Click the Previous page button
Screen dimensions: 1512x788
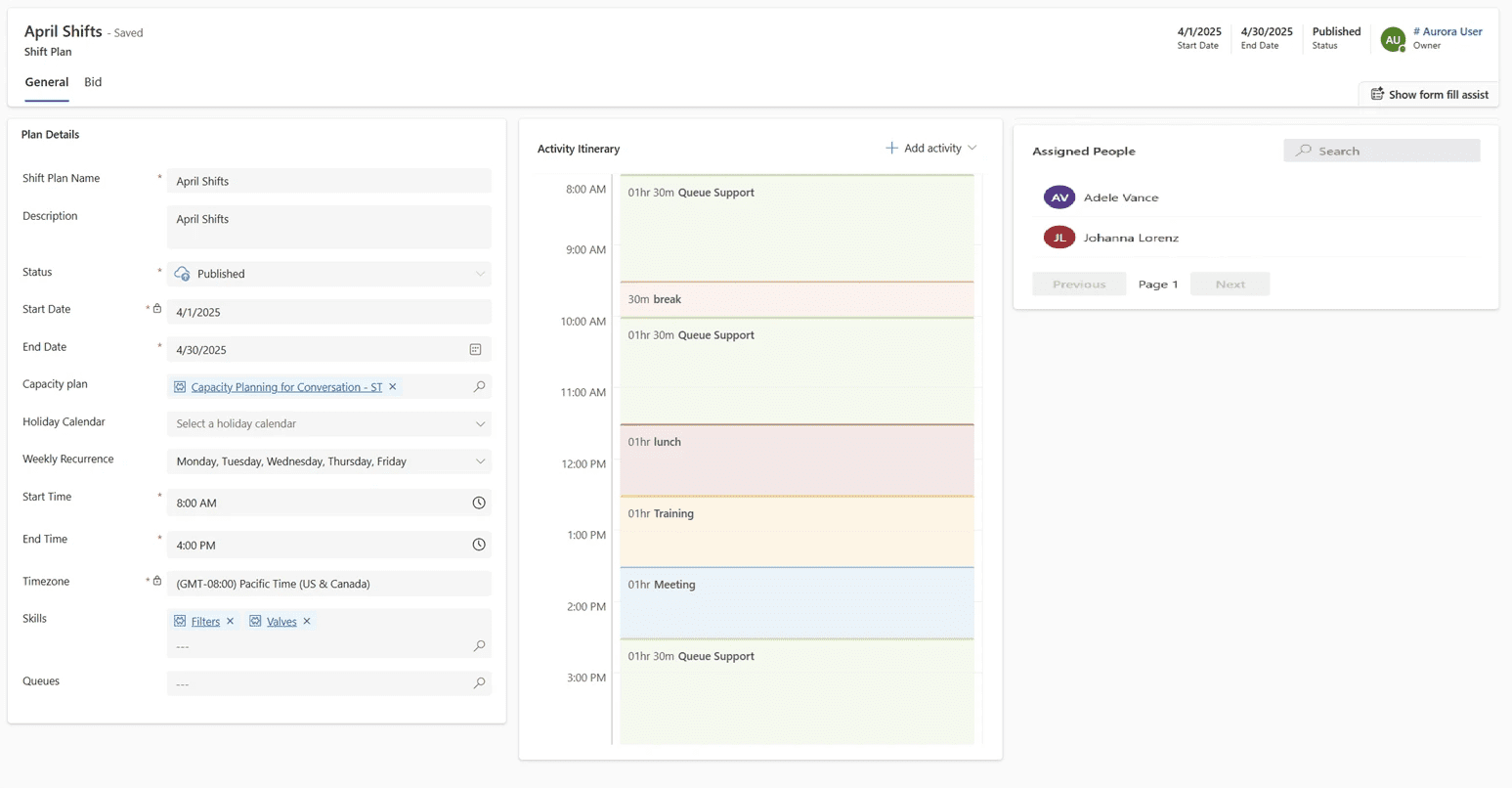[1079, 284]
